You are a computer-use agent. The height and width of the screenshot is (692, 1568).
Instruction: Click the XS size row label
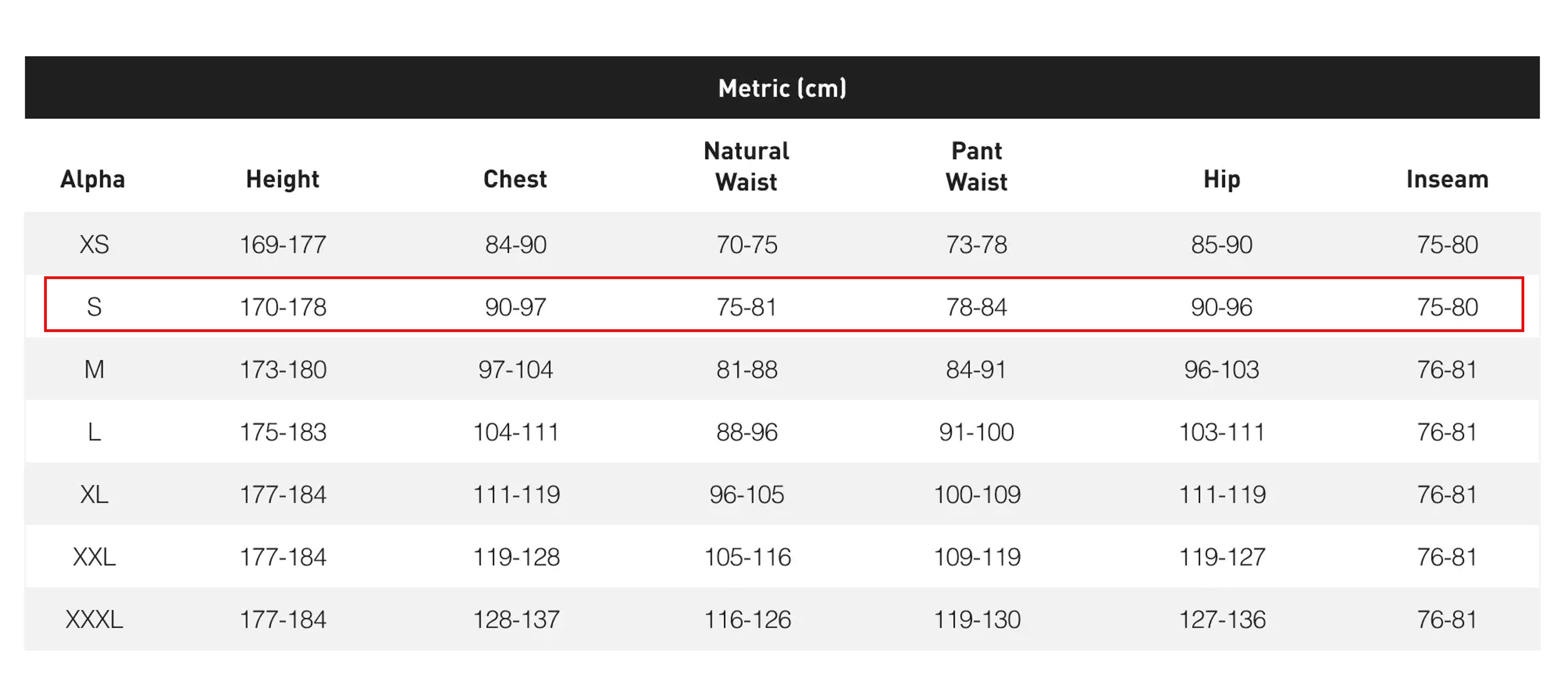pos(94,244)
